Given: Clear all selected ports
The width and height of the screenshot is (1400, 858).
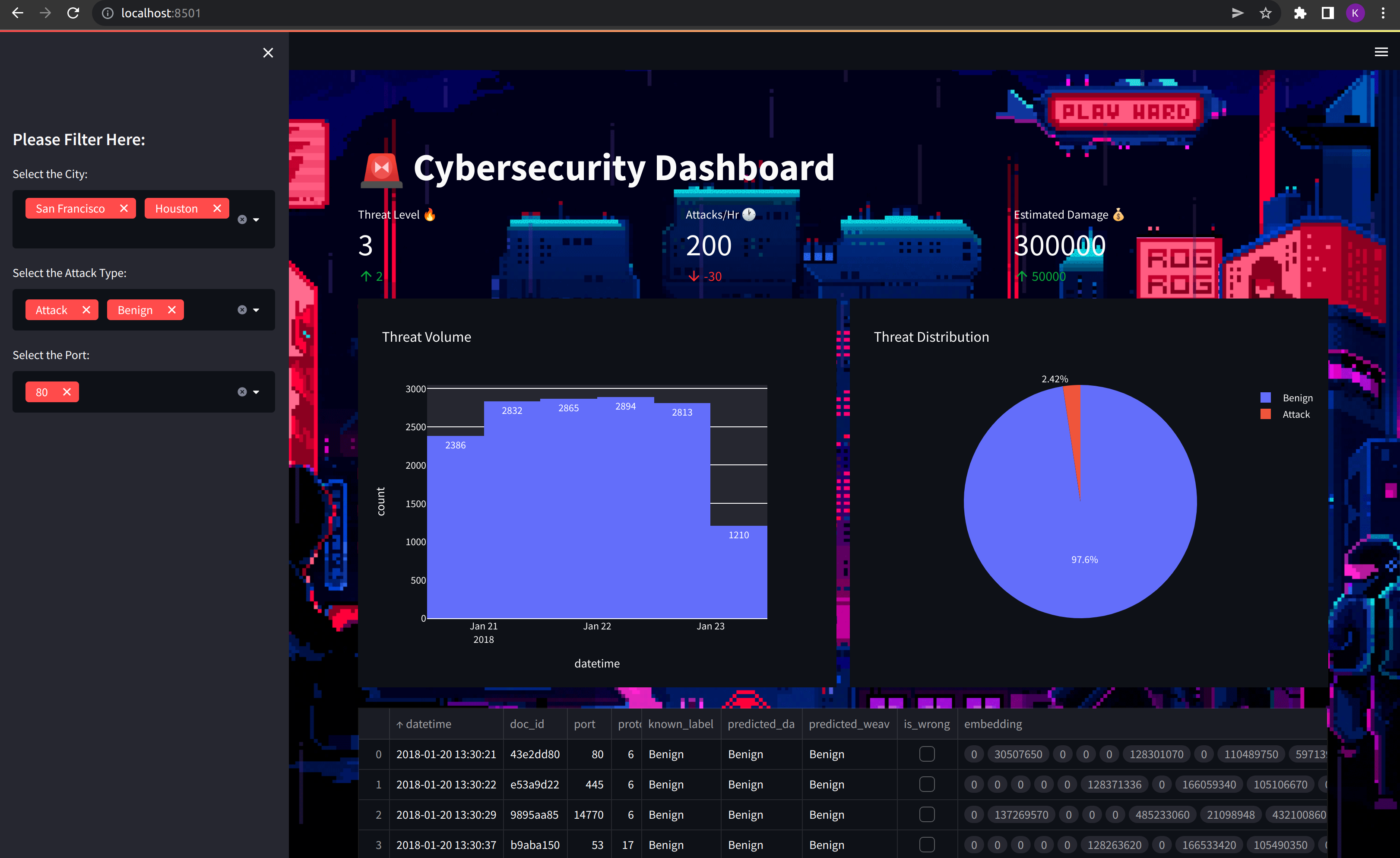Looking at the screenshot, I should point(242,392).
